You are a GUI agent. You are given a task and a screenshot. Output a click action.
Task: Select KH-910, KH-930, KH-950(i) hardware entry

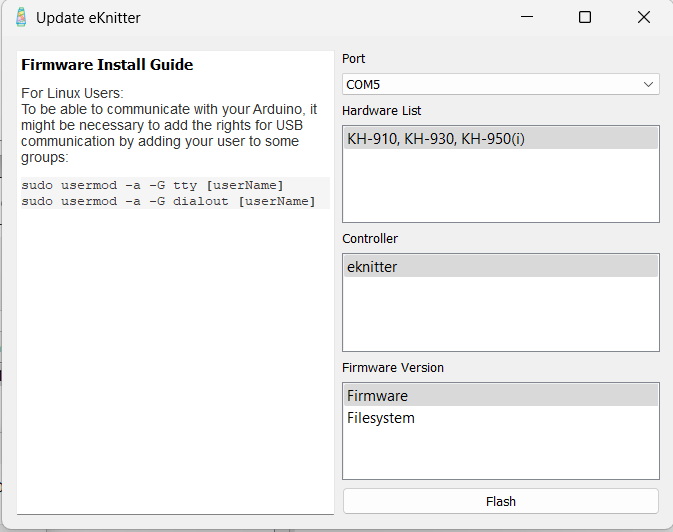[x=436, y=139]
